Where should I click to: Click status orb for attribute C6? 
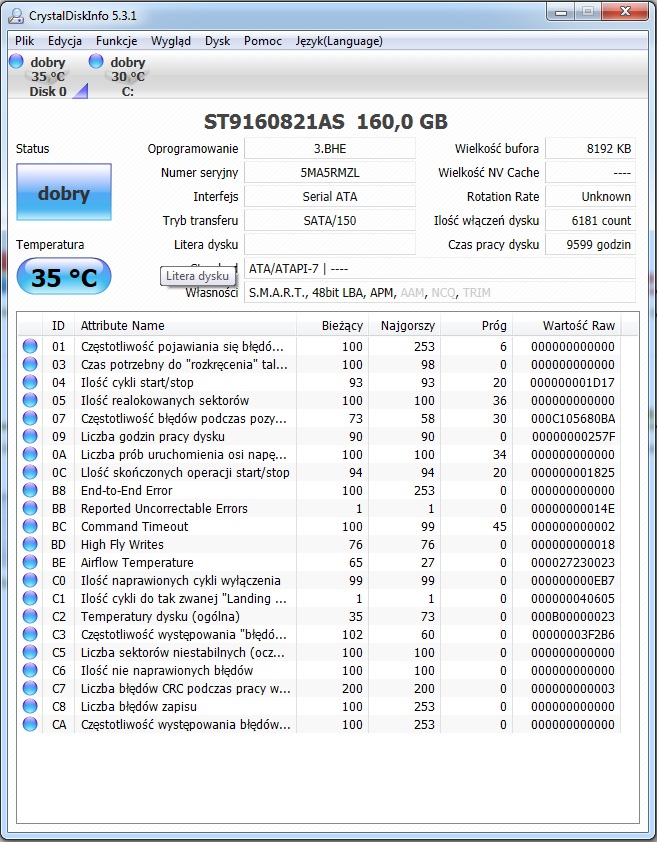tap(30, 670)
